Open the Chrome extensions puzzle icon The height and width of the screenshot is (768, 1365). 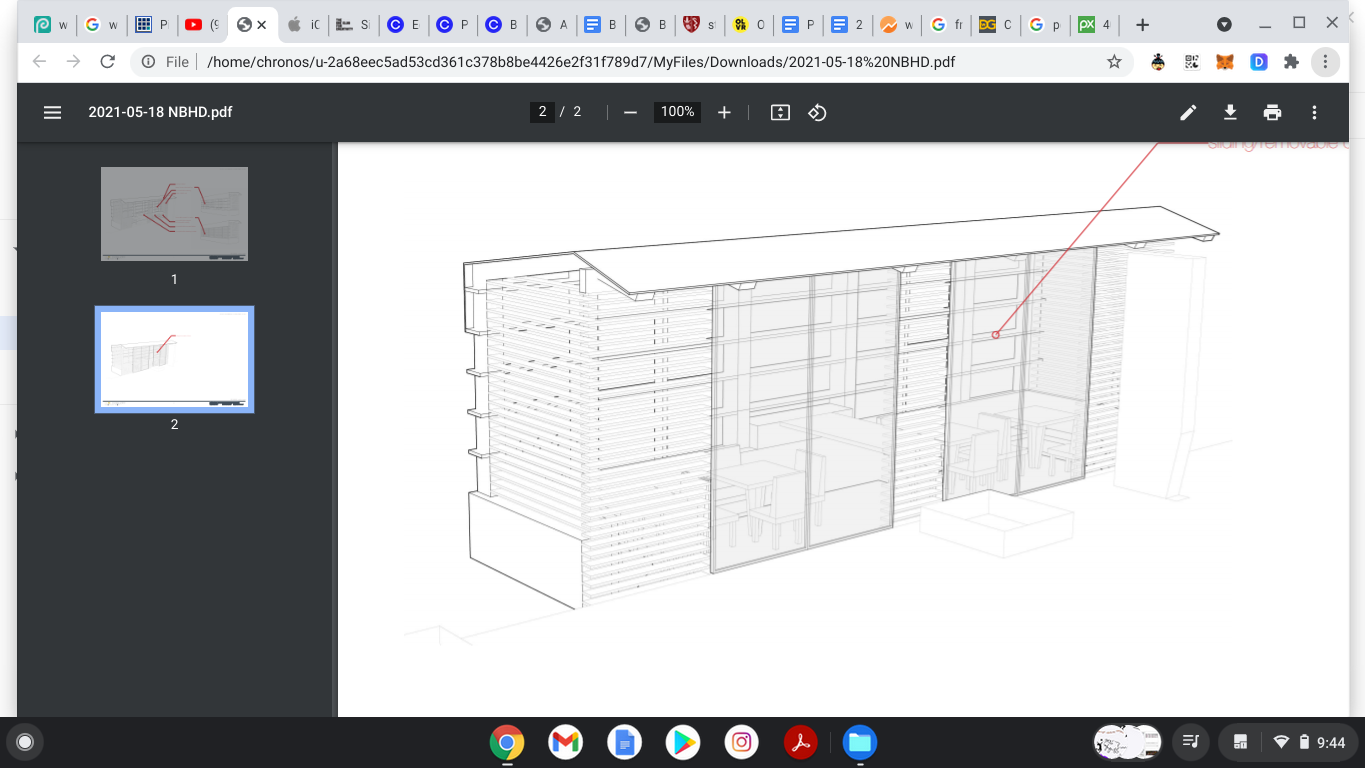tap(1291, 61)
